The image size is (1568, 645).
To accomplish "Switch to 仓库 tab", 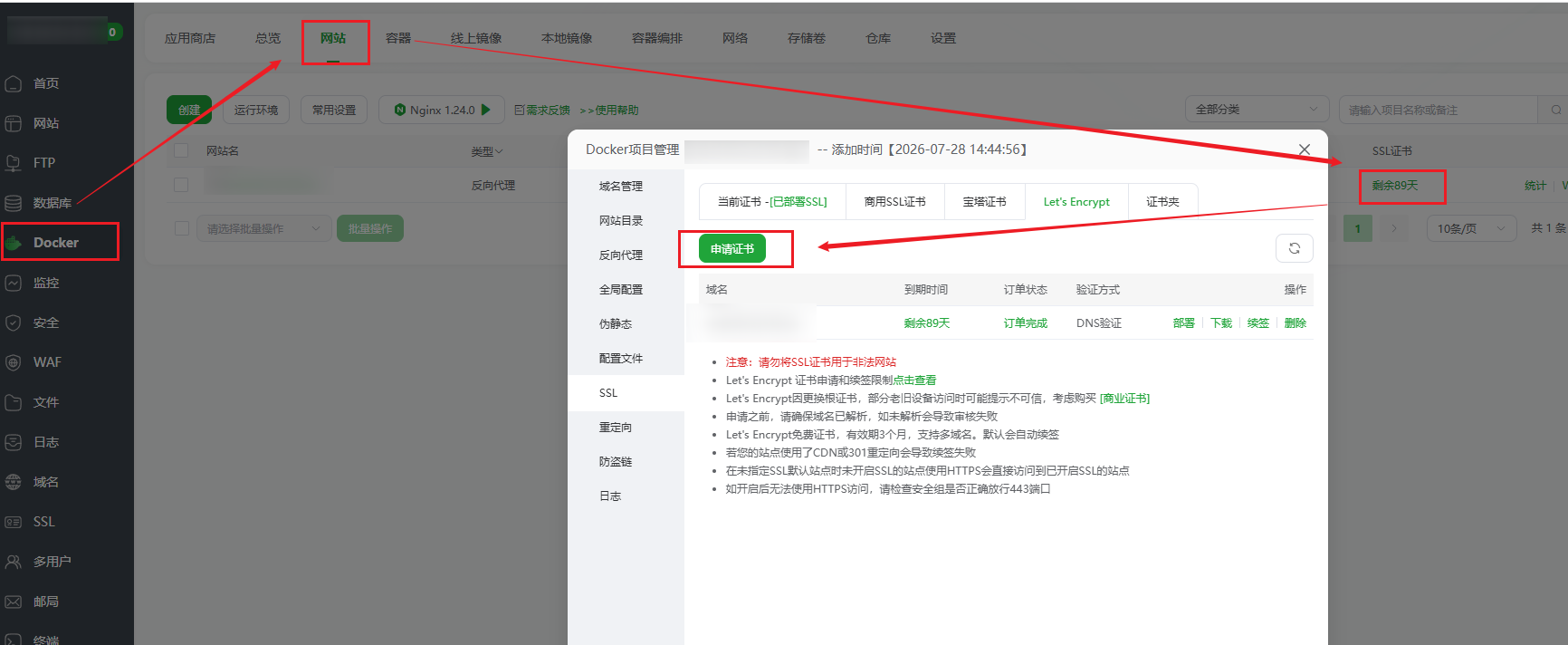I will pyautogui.click(x=878, y=38).
